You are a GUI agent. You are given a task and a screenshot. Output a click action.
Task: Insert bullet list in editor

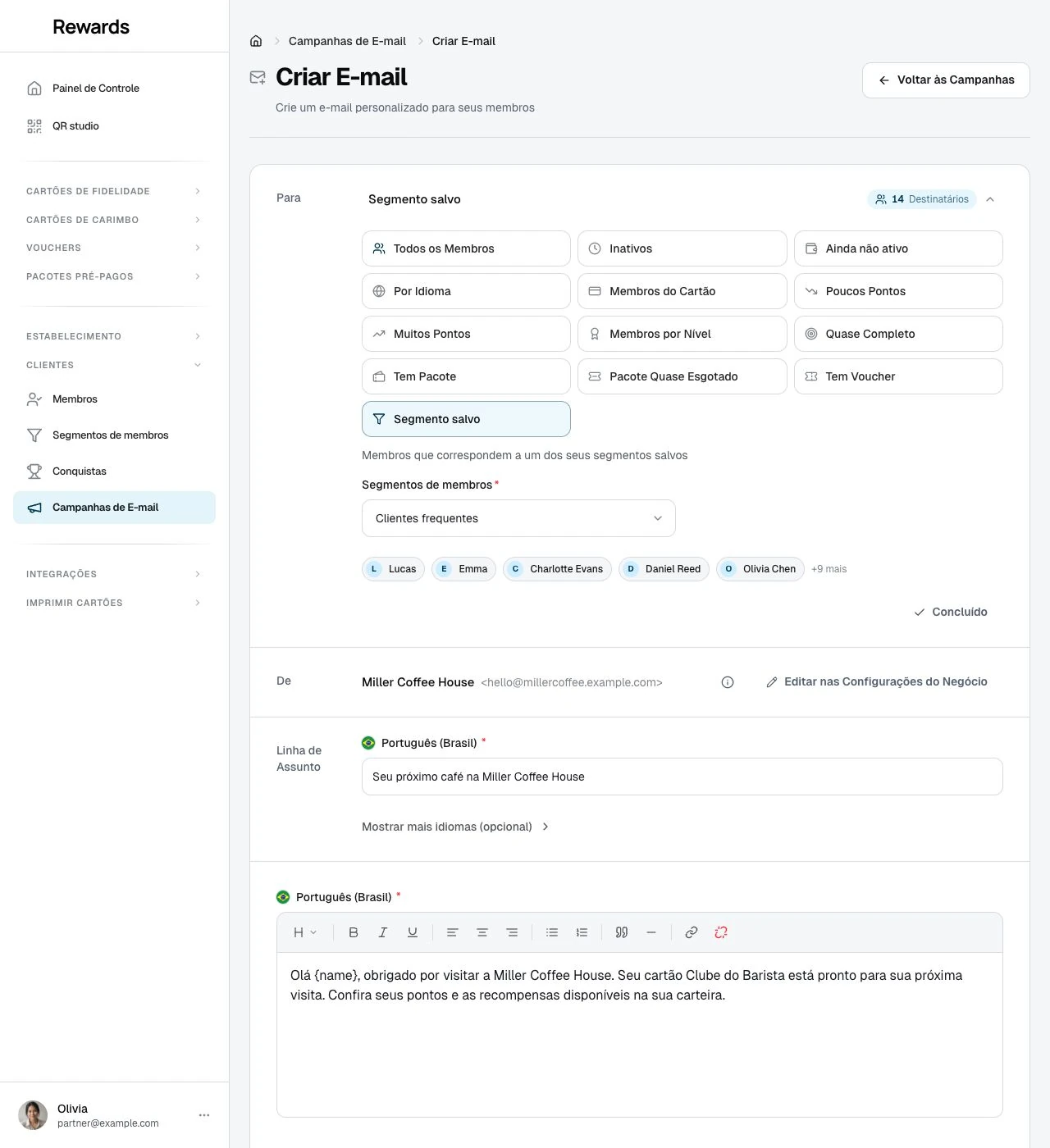[552, 932]
